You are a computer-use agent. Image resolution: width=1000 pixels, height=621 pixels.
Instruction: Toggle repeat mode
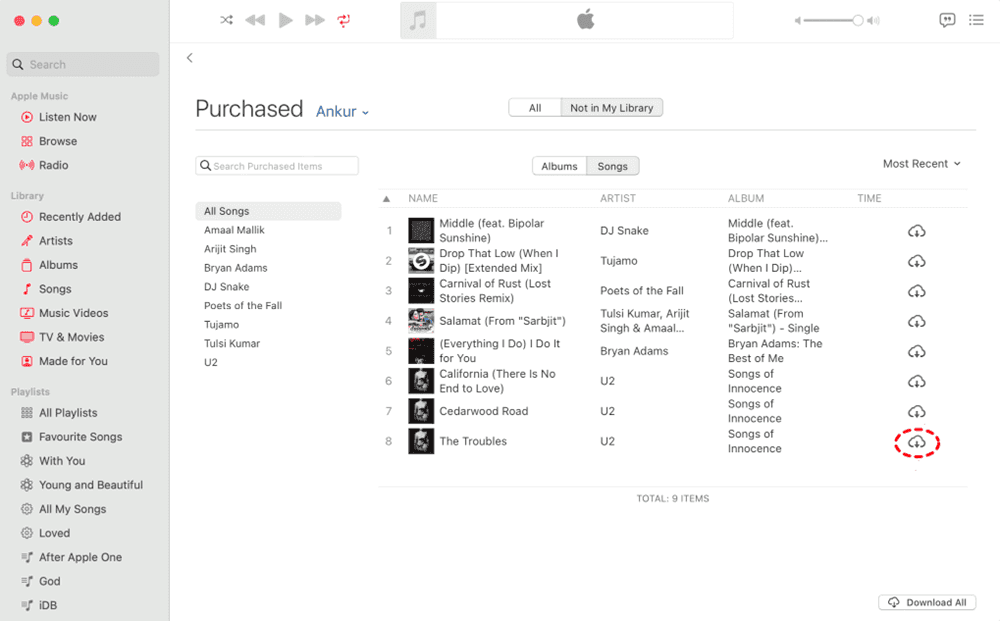pos(345,20)
